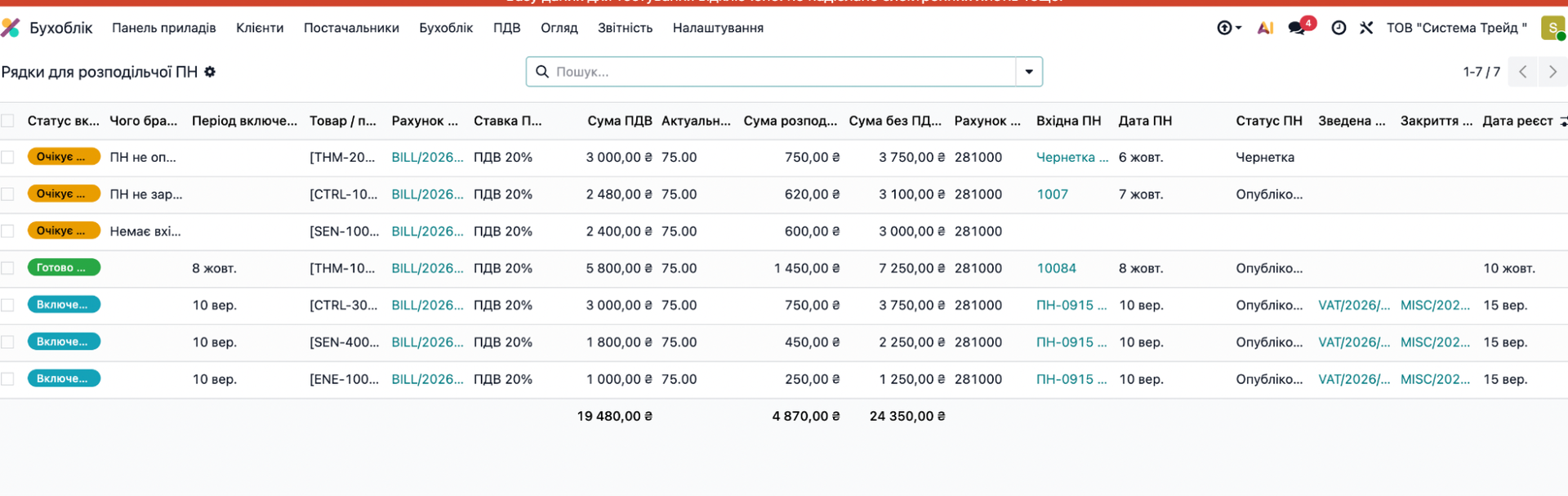
Task: Click the 2 480,00 ₴ VAT amount cell
Action: click(619, 194)
